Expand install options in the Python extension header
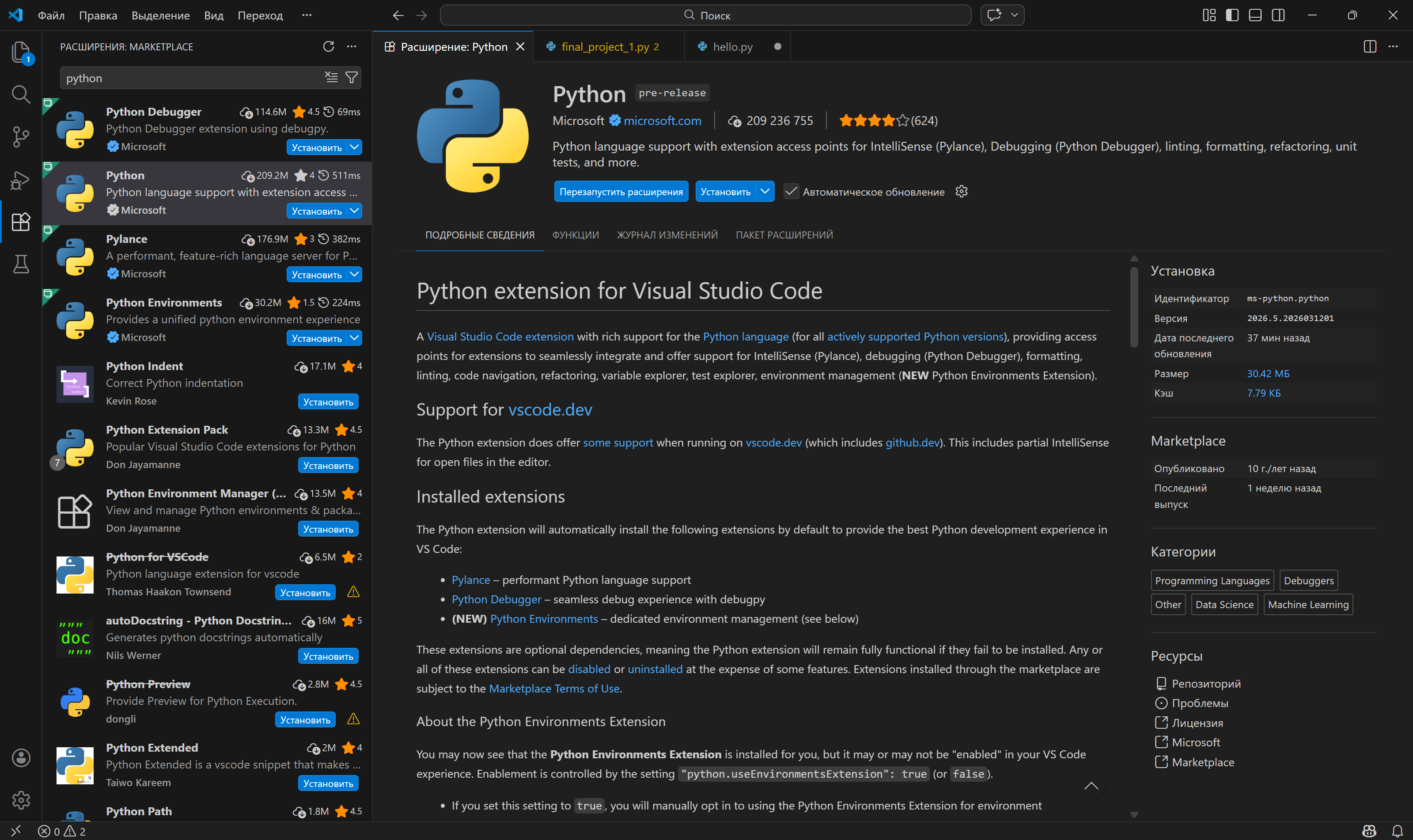 tap(765, 191)
